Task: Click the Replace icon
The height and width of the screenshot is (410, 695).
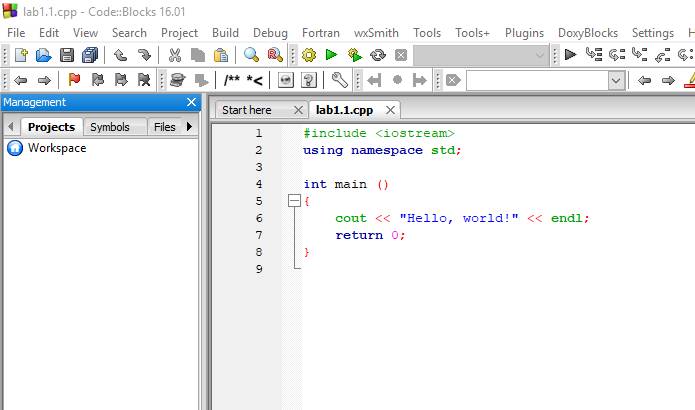Action: 275,55
